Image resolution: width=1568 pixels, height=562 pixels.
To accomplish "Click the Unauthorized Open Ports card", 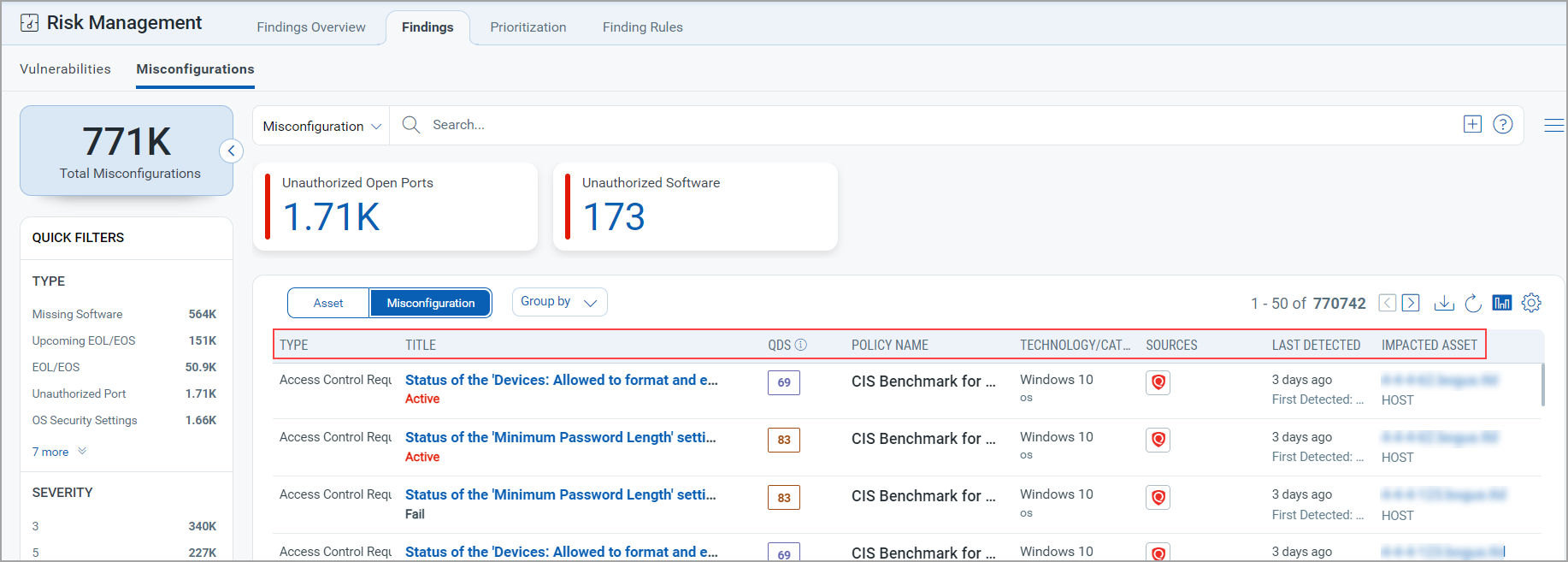I will coord(395,206).
